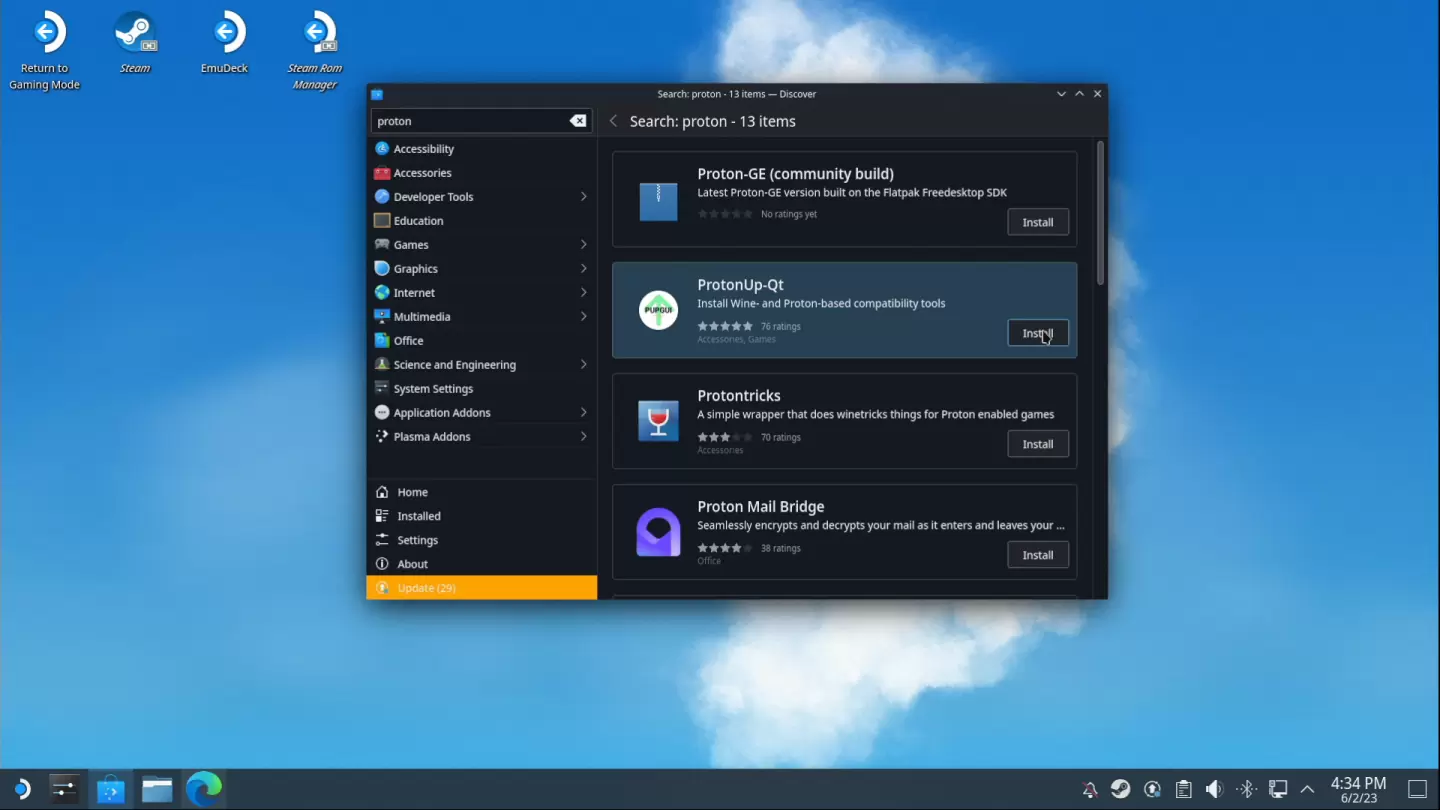The image size is (1440, 810).
Task: Open the display configuration tray icon
Action: pos(1277,789)
